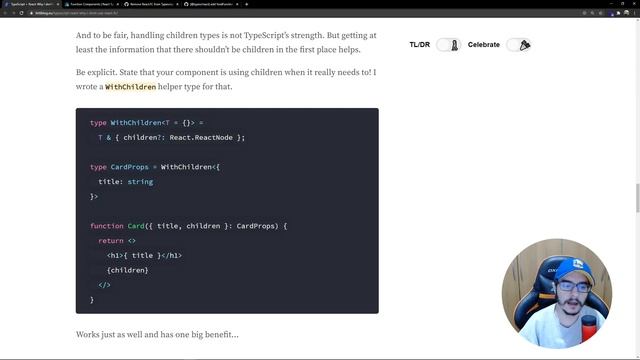Click the Celebrate label

(484, 45)
